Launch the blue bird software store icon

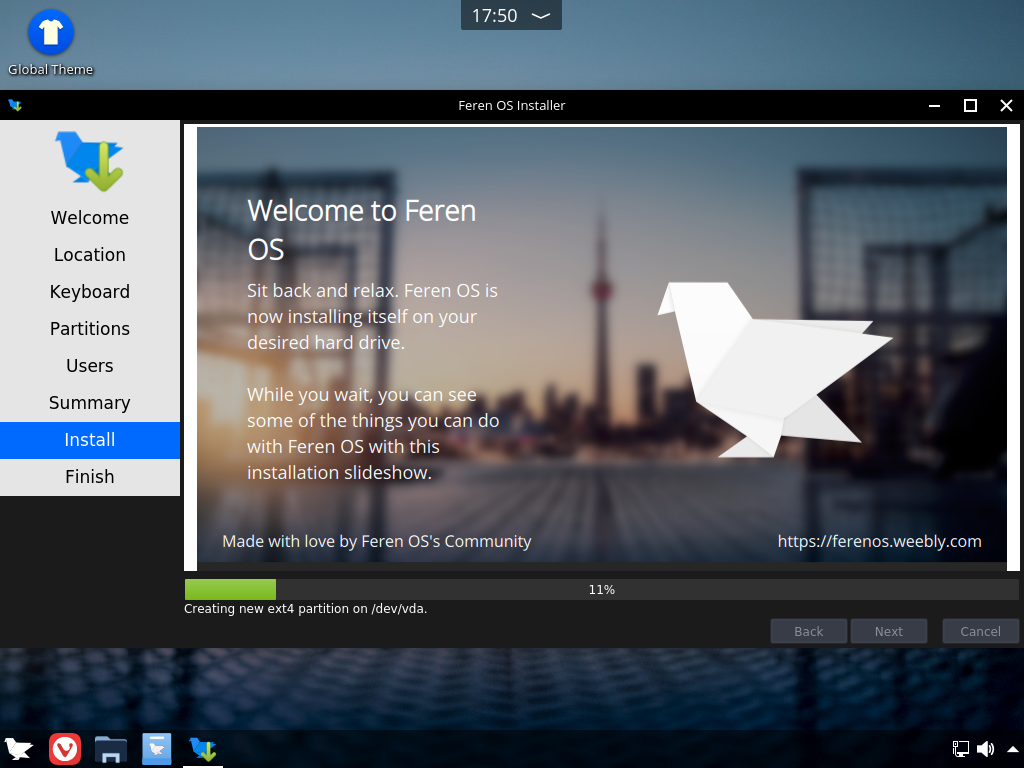156,748
